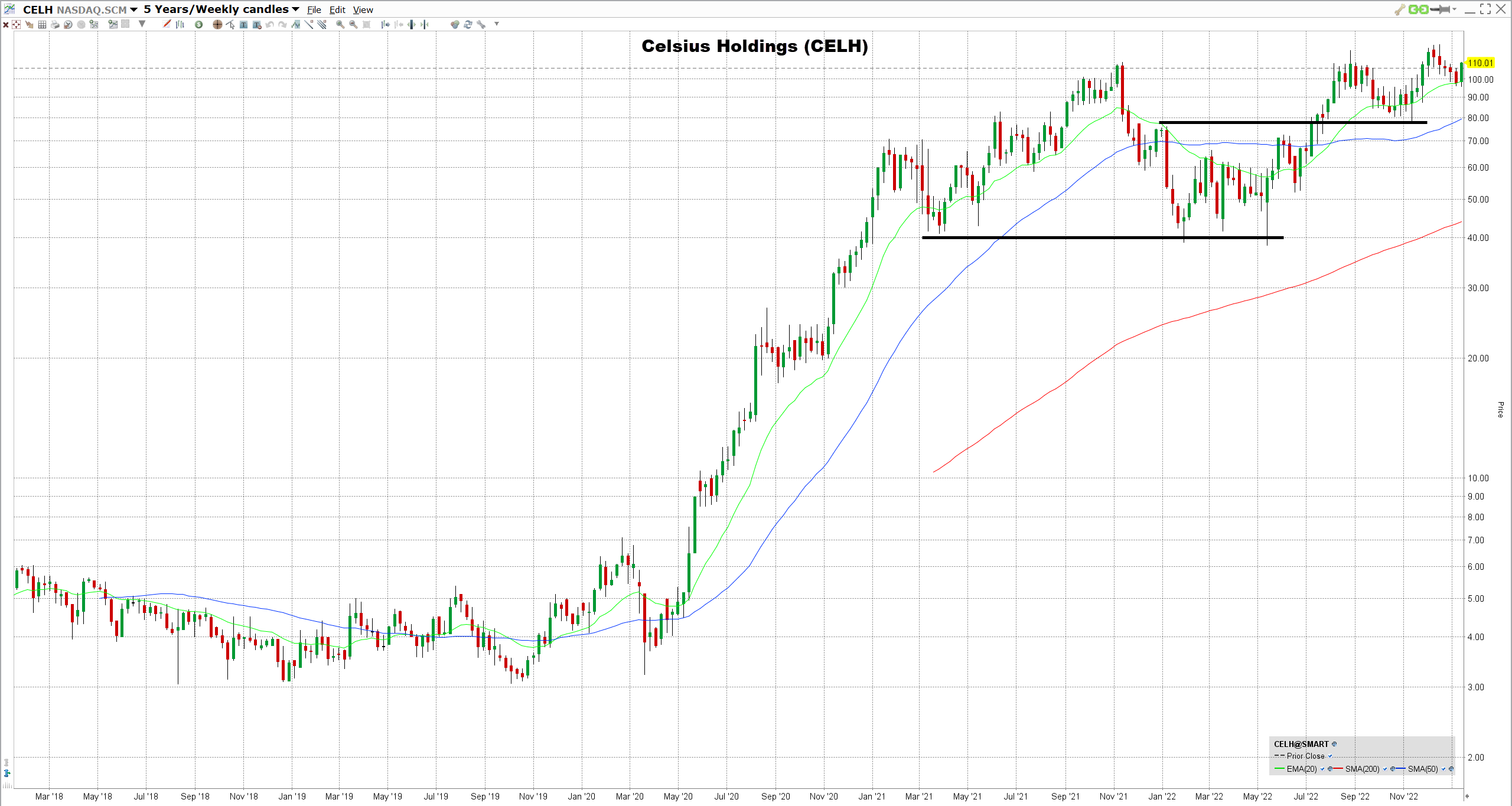Click the colored circles overlay icon
Screen dimensions: 1512x806
coord(455,24)
